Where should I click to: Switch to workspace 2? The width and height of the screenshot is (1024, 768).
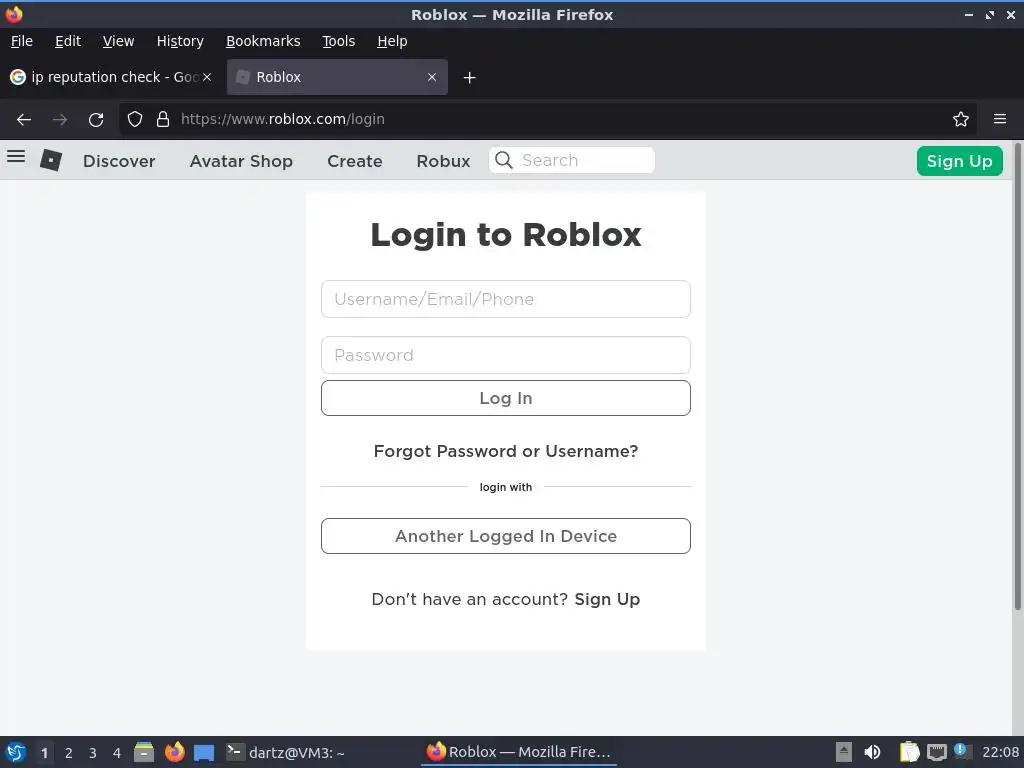click(69, 753)
